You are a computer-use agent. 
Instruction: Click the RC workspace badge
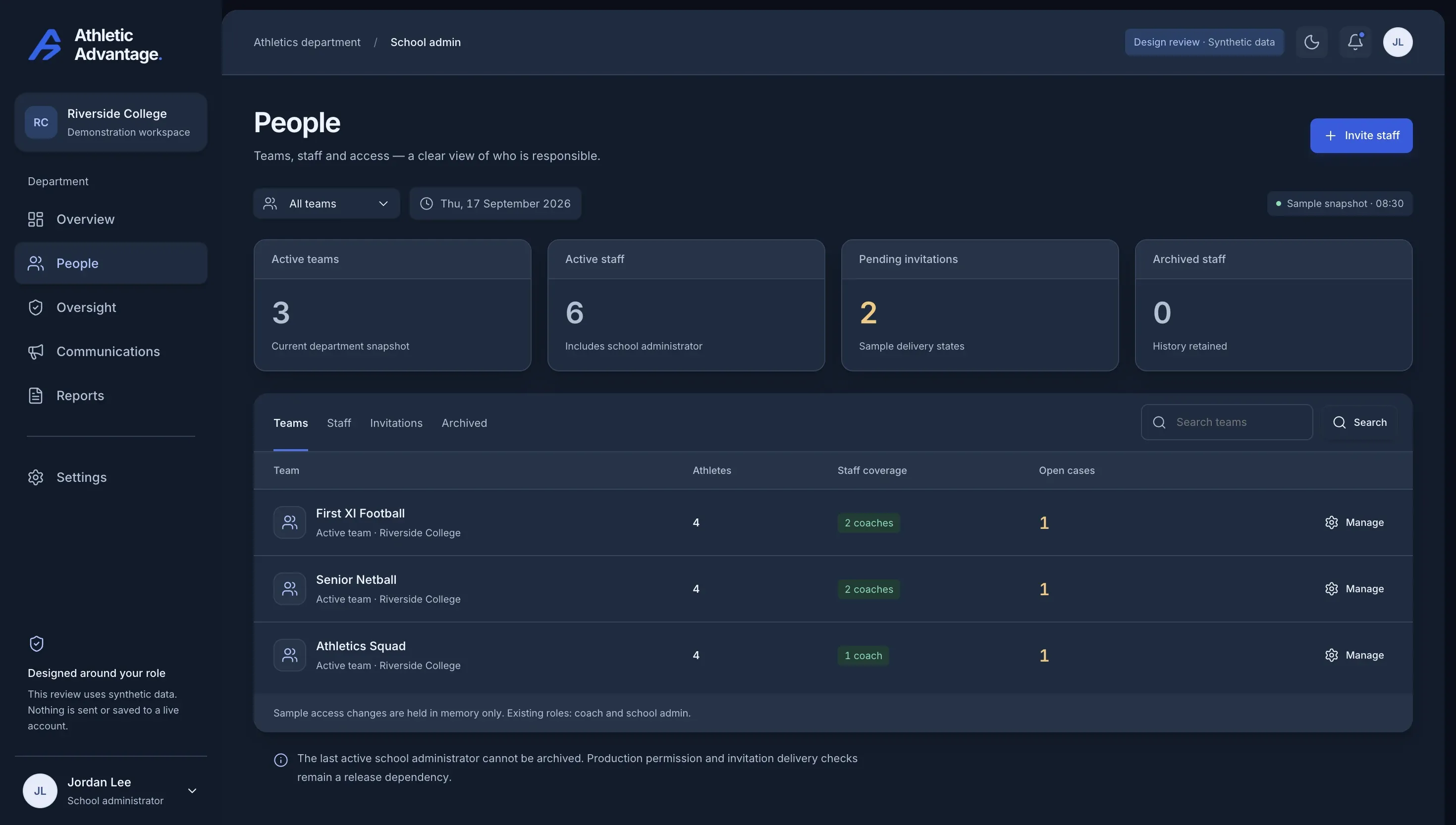click(x=41, y=122)
